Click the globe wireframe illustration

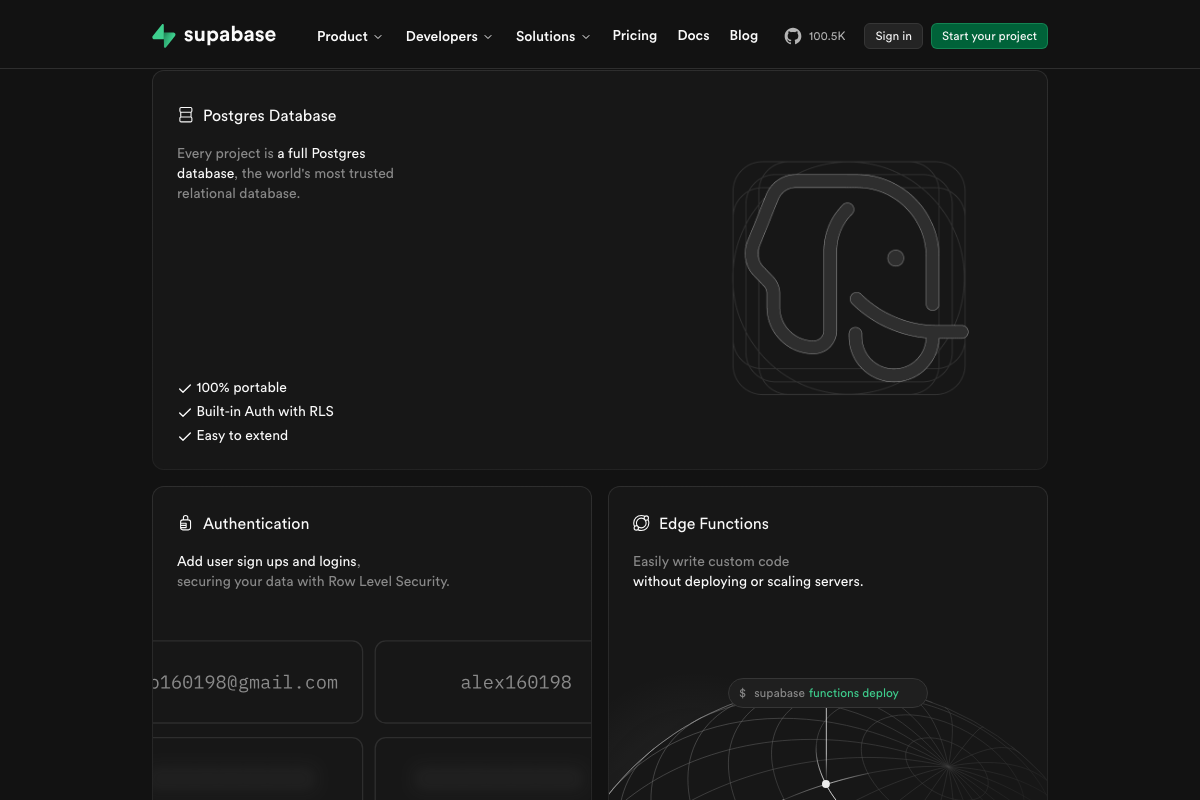(x=827, y=750)
